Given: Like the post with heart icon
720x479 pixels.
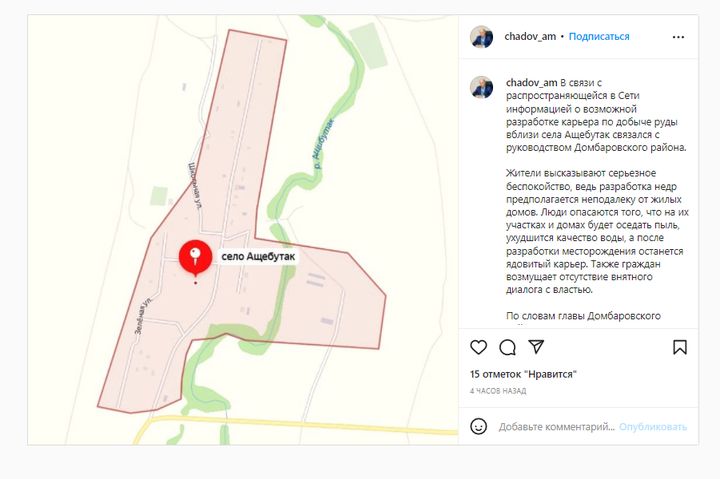Looking at the screenshot, I should pos(478,347).
